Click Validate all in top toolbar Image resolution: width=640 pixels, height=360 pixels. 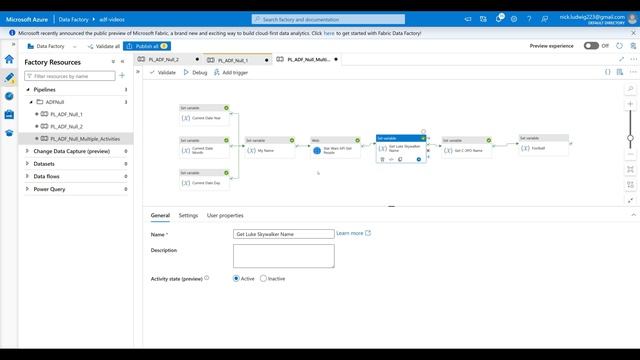pos(104,46)
